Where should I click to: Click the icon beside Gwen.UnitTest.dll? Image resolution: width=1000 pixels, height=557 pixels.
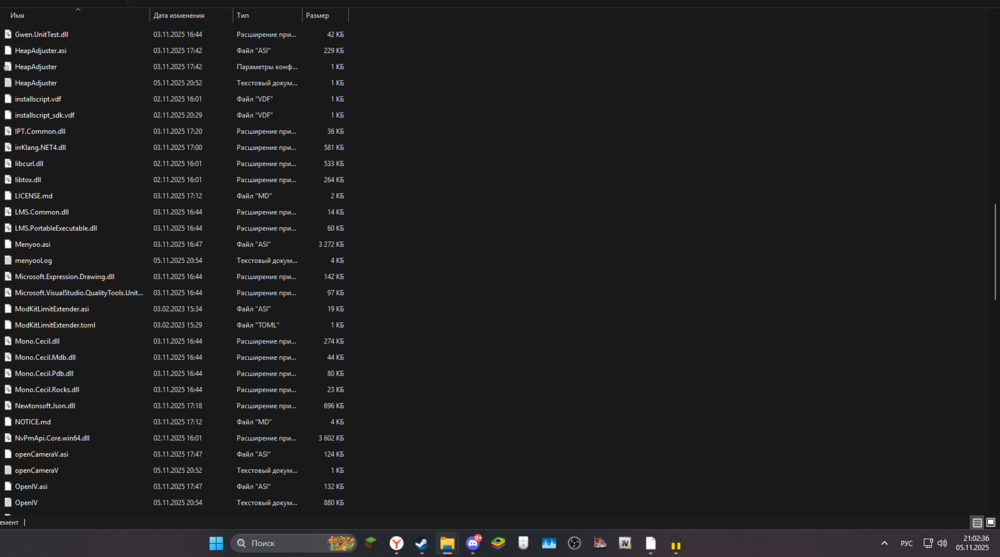(x=8, y=34)
